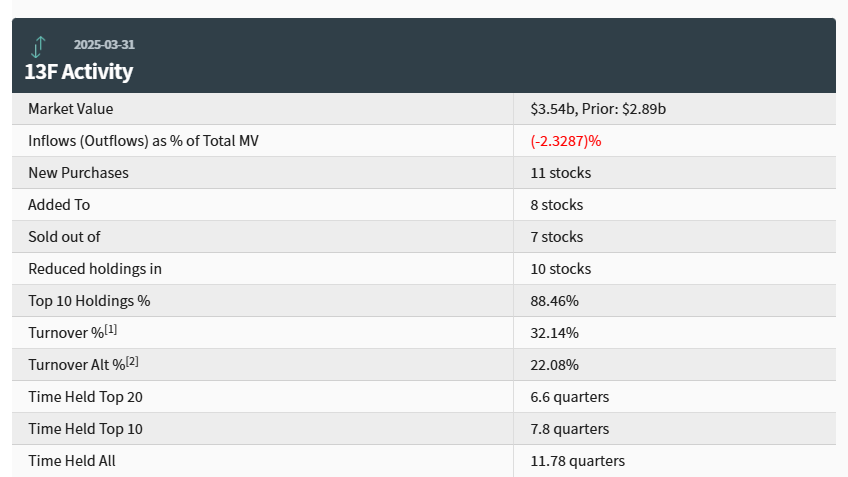Select the 7.8 quarters value

[569, 429]
